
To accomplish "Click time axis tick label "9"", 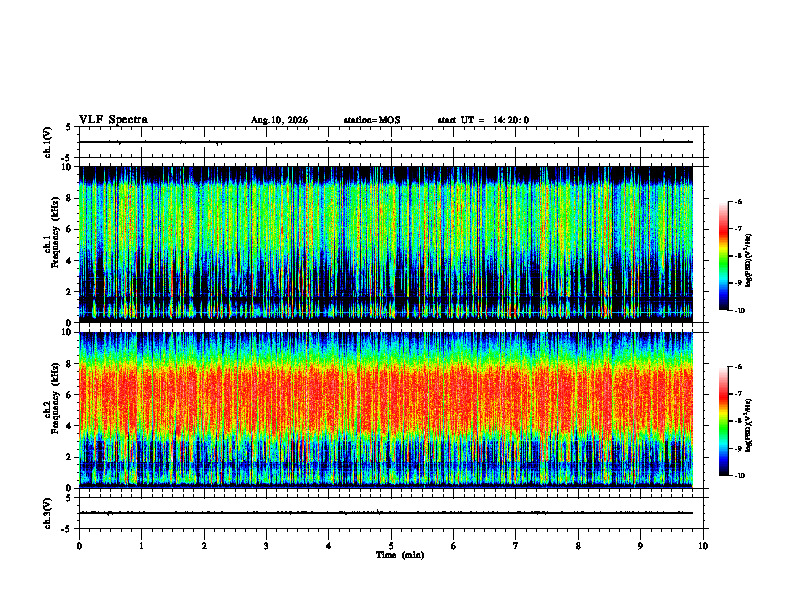I will (640, 546).
